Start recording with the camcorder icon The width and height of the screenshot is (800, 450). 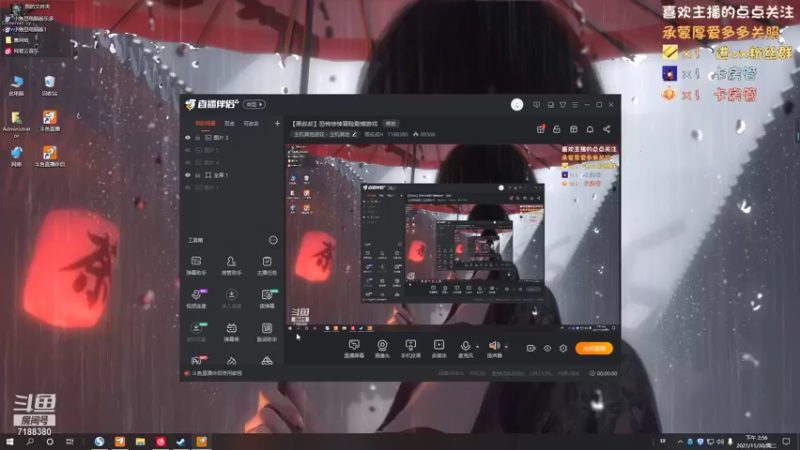point(531,348)
